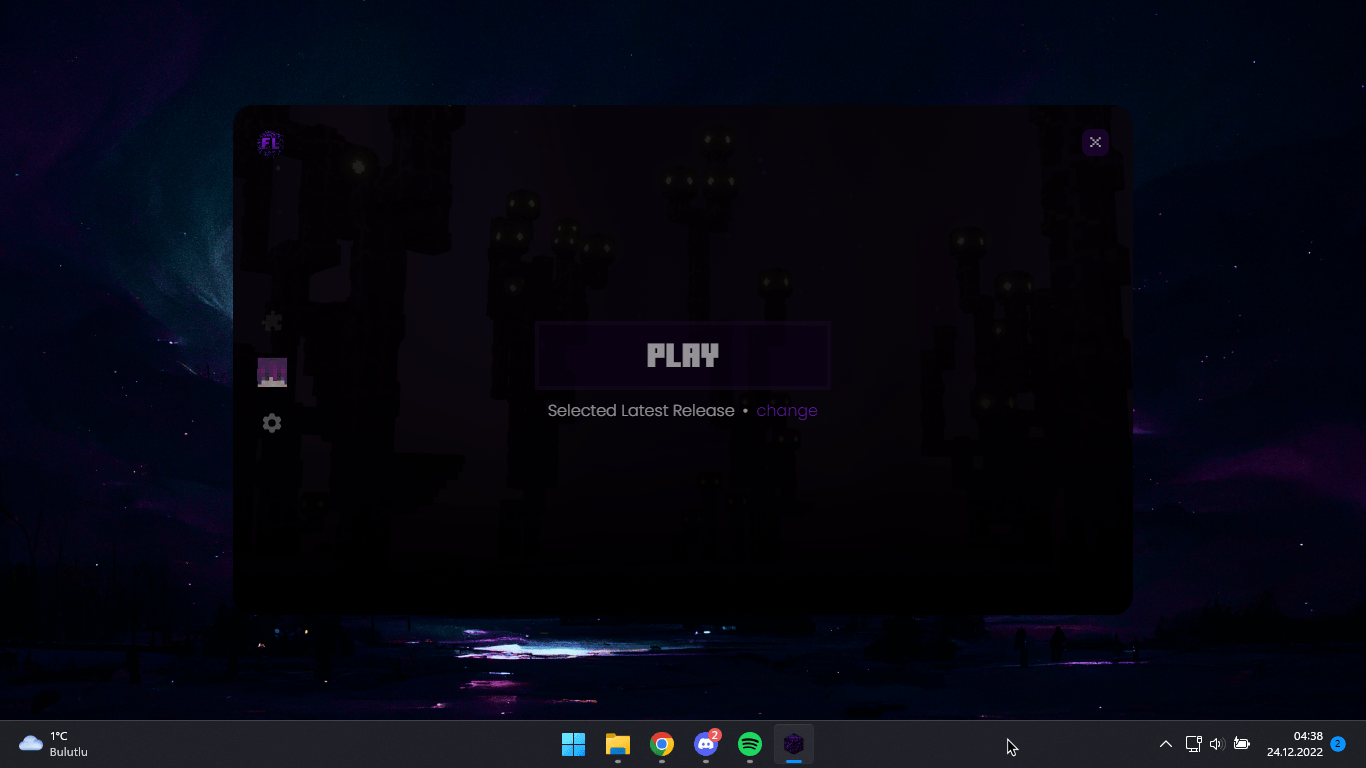
Task: Open the weather widget showing Bulutlu
Action: click(x=53, y=744)
